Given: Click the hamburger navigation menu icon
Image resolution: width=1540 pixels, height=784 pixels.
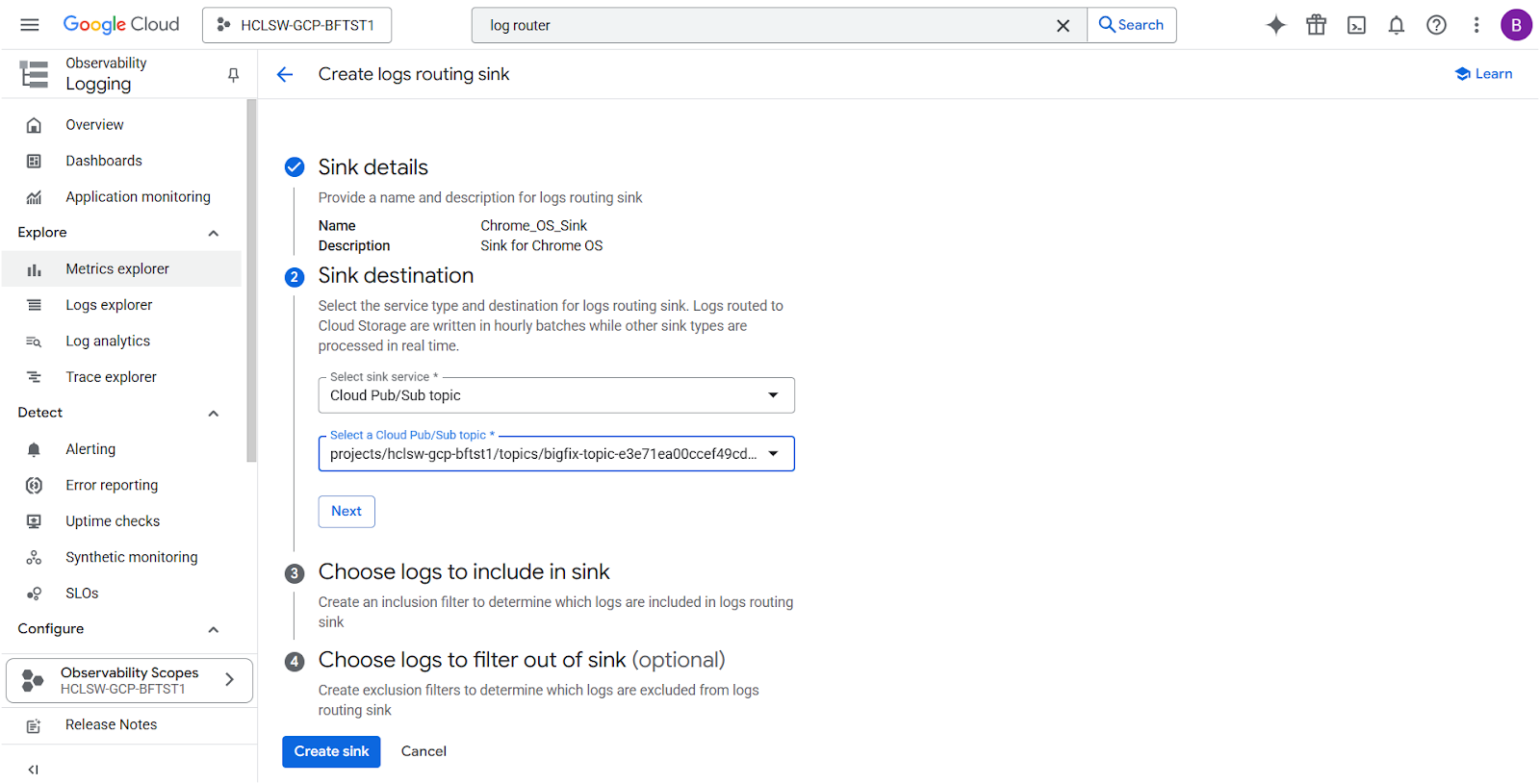Looking at the screenshot, I should 30,25.
